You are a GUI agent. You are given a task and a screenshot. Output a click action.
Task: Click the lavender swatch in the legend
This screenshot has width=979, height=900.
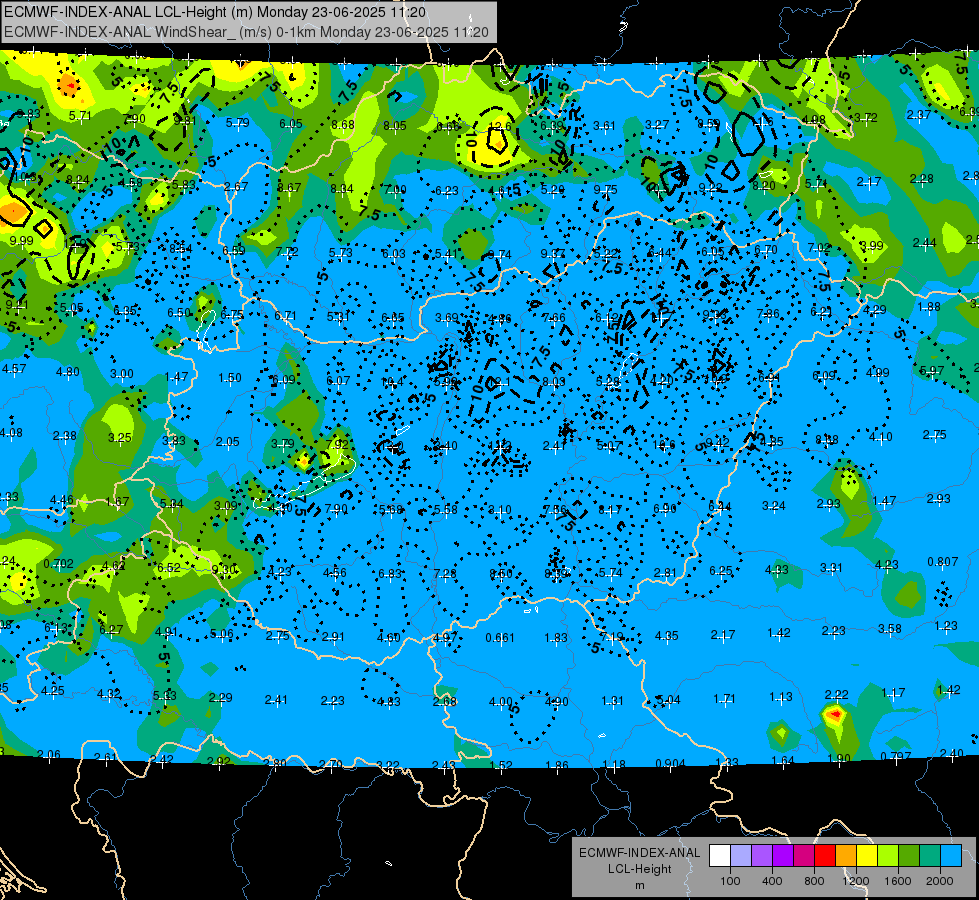coord(741,856)
